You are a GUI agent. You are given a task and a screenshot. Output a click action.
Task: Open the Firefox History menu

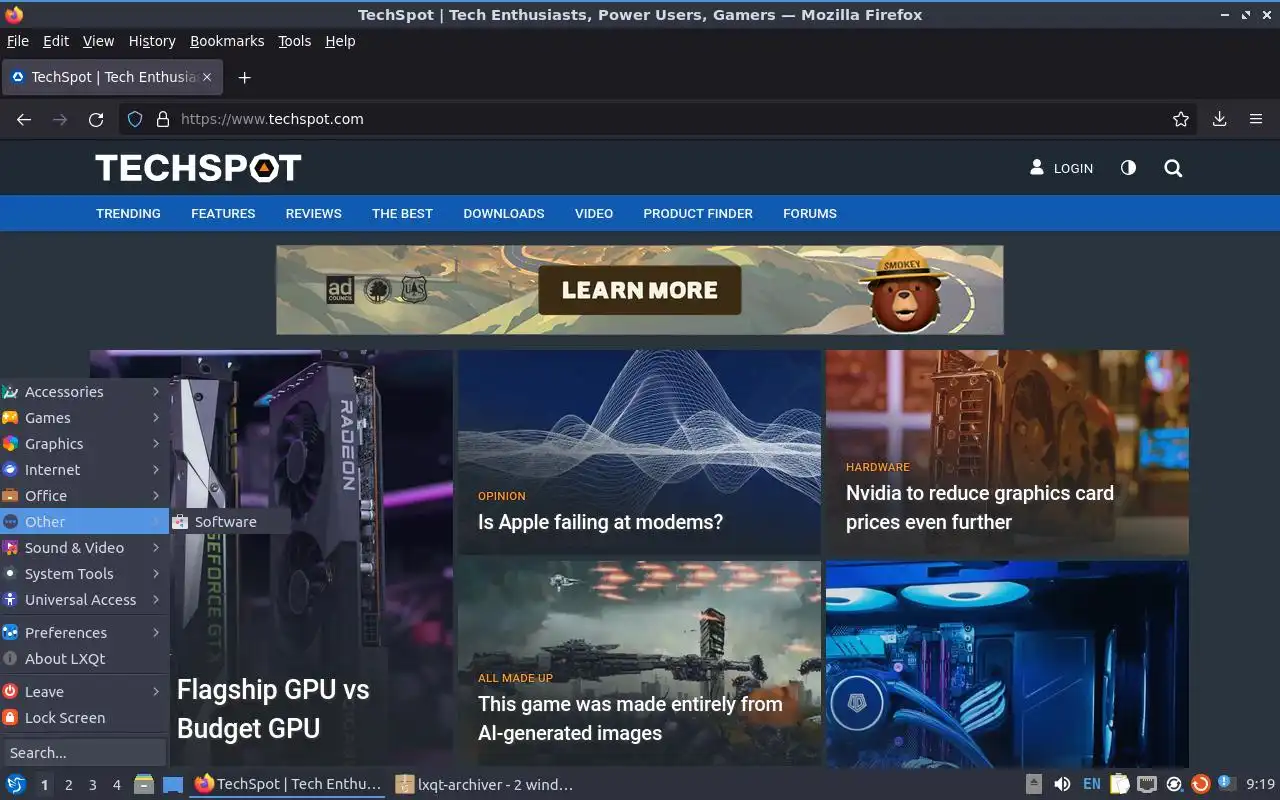click(152, 41)
